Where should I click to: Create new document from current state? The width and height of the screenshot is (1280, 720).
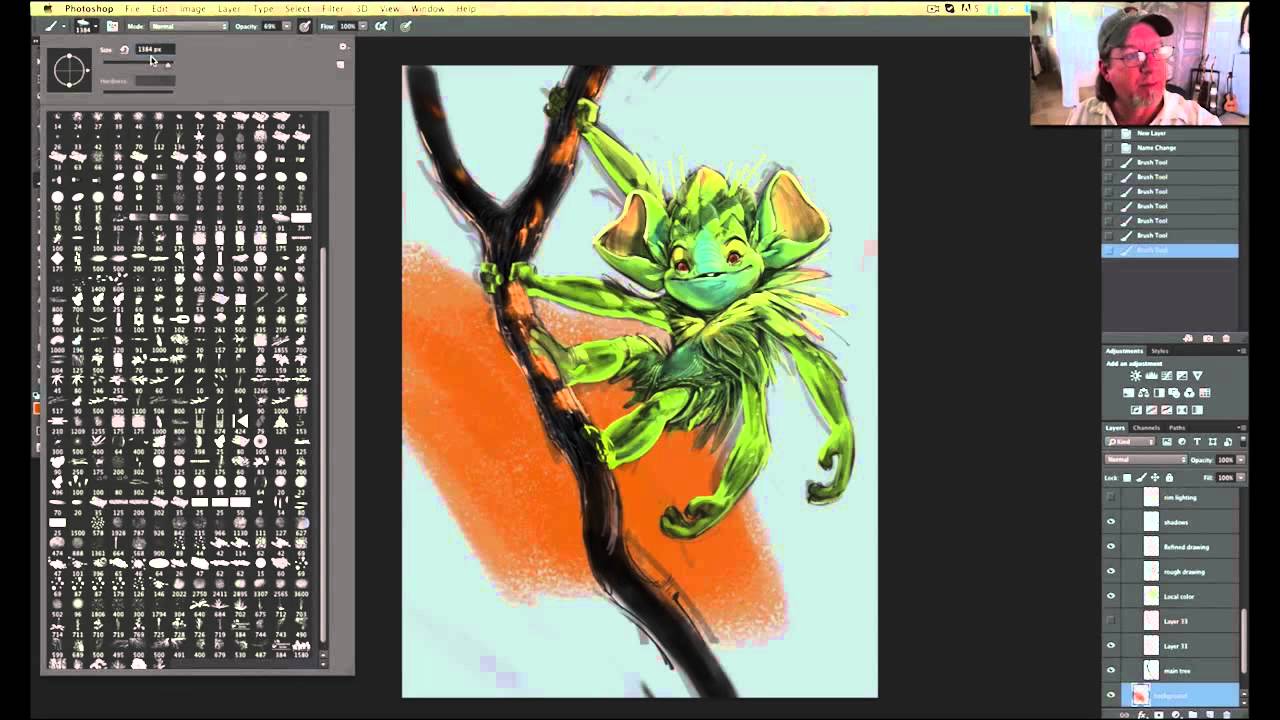coord(1188,338)
